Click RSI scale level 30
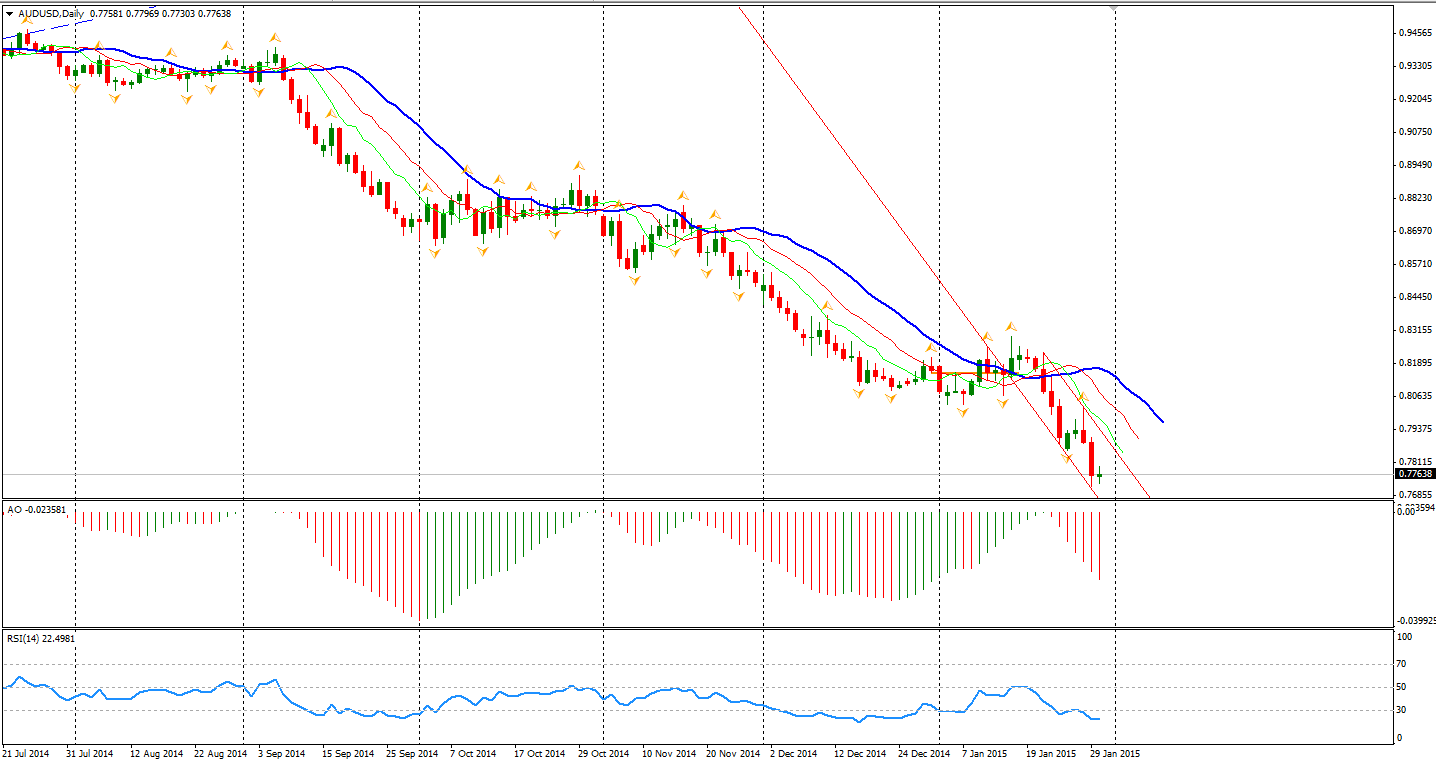The width and height of the screenshot is (1436, 762). (1402, 710)
